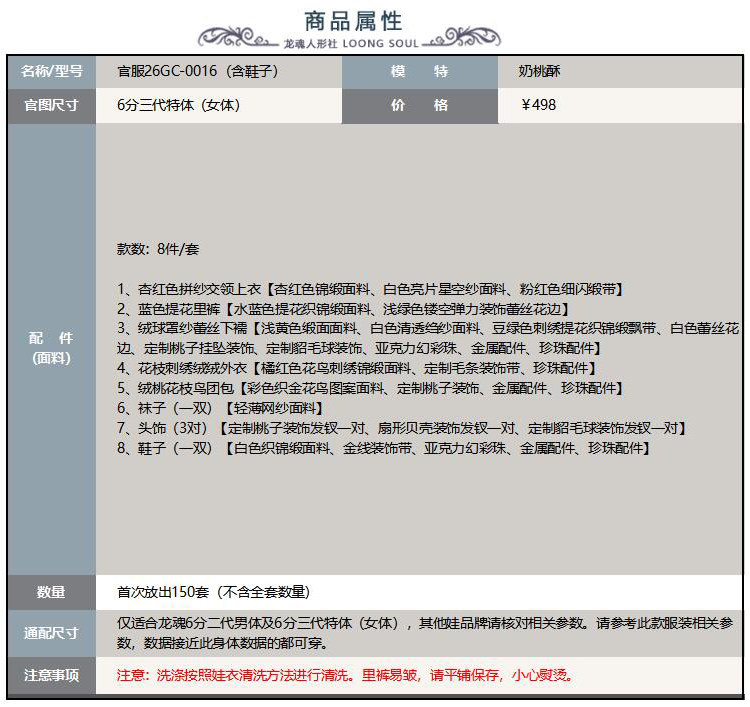The image size is (750, 707).
Task: Click the 官图尺寸 label cell
Action: click(x=52, y=105)
